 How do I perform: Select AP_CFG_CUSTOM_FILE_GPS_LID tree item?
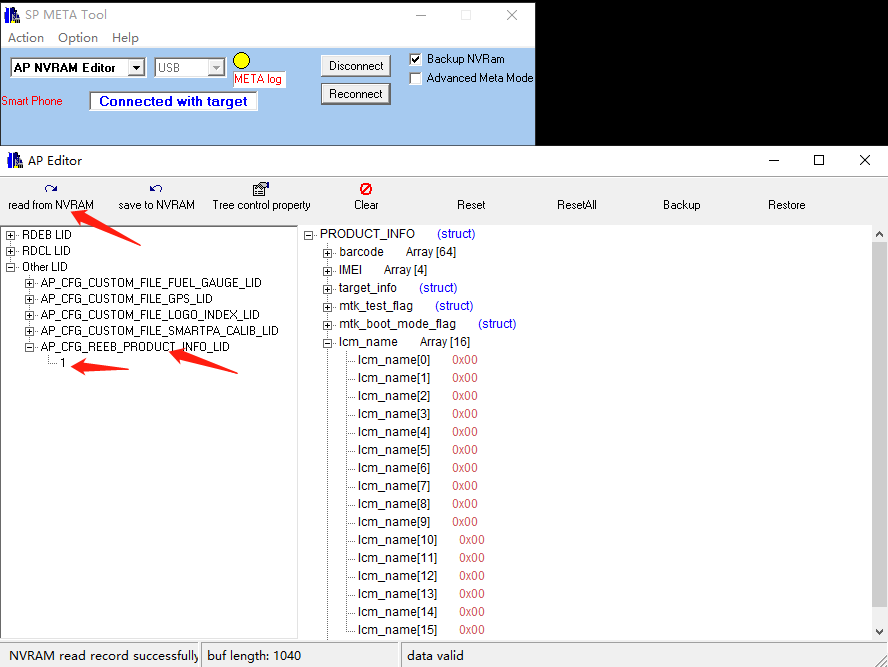tap(126, 299)
